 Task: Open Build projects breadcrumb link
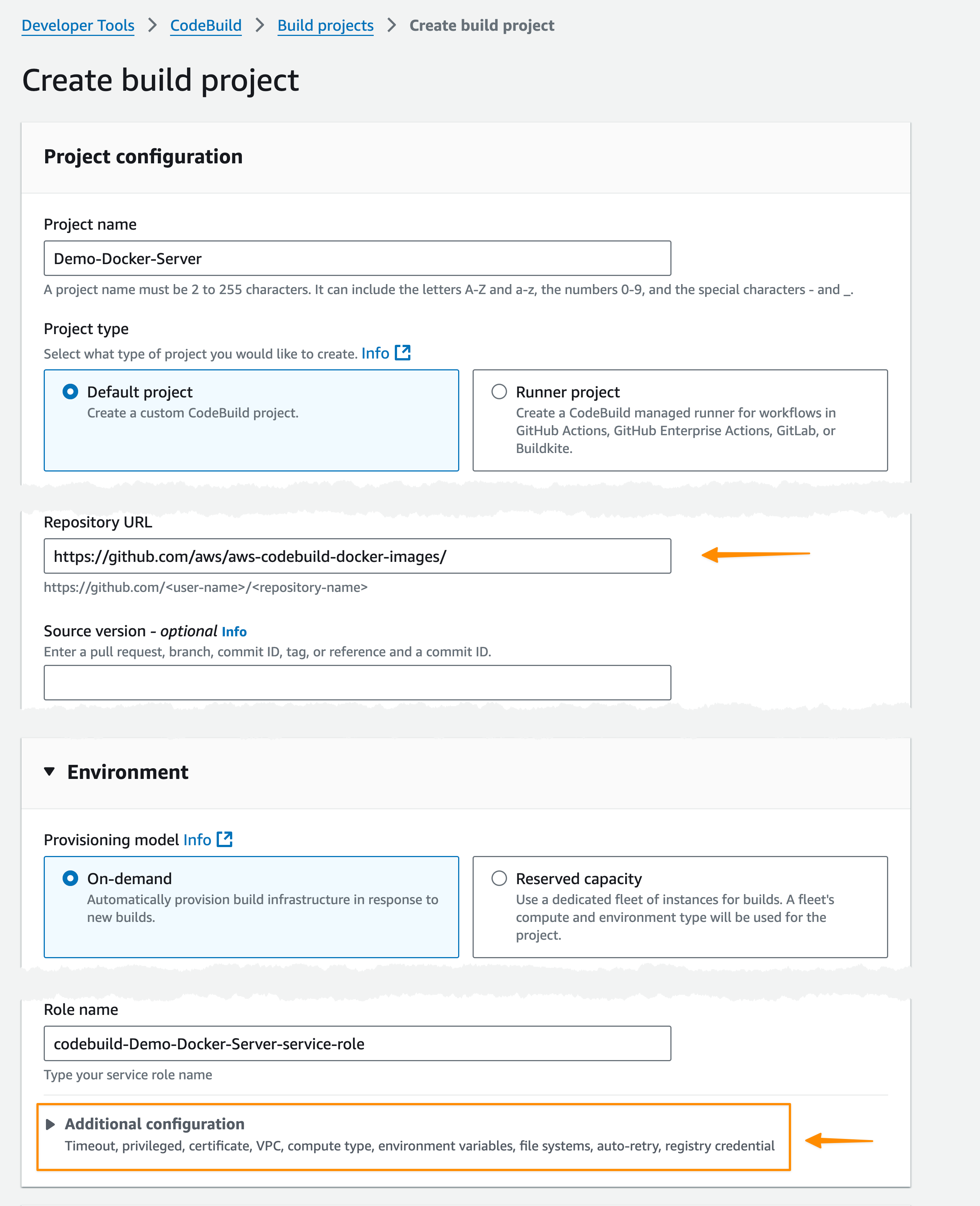pos(326,26)
